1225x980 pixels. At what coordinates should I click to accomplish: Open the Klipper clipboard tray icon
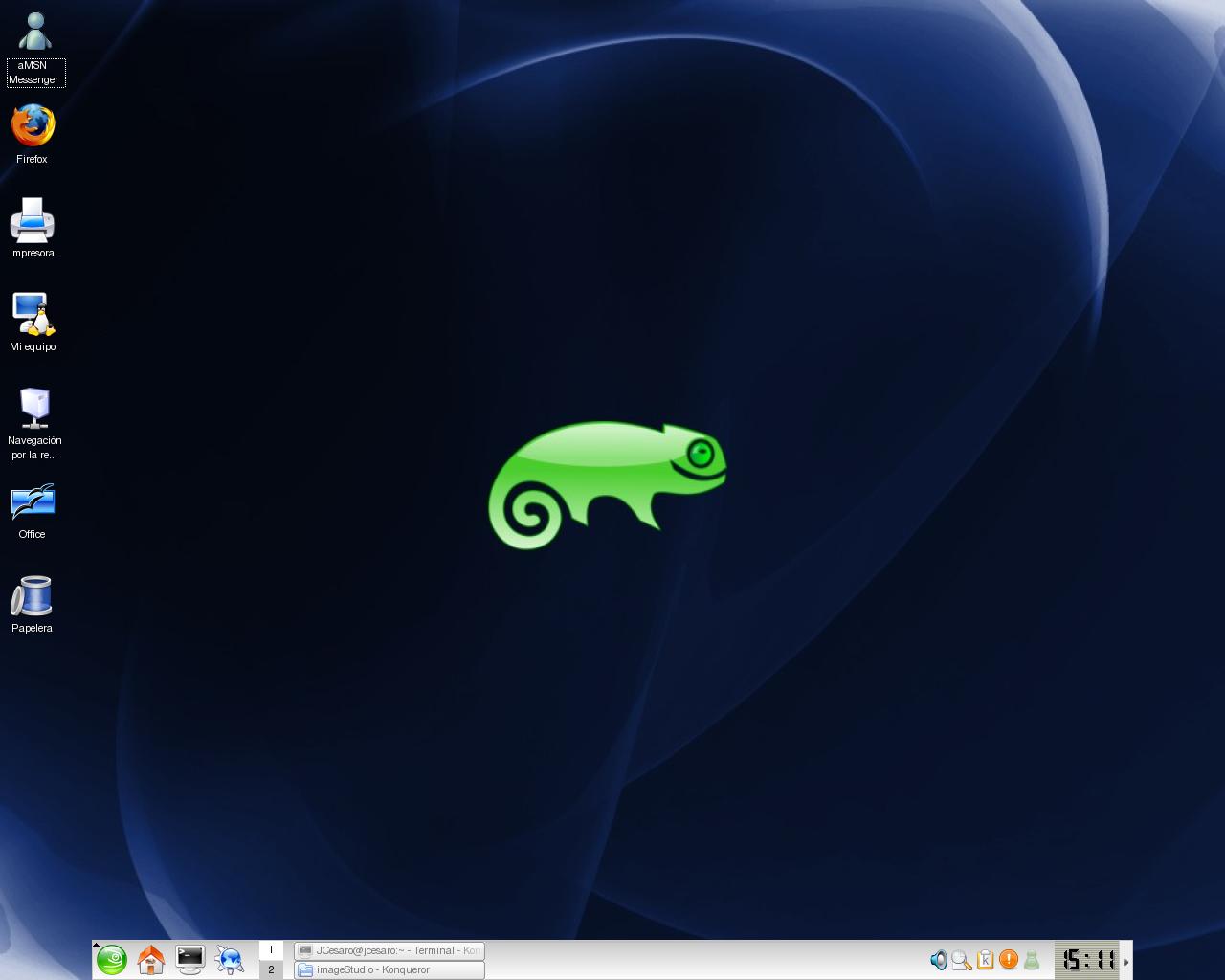click(x=985, y=960)
